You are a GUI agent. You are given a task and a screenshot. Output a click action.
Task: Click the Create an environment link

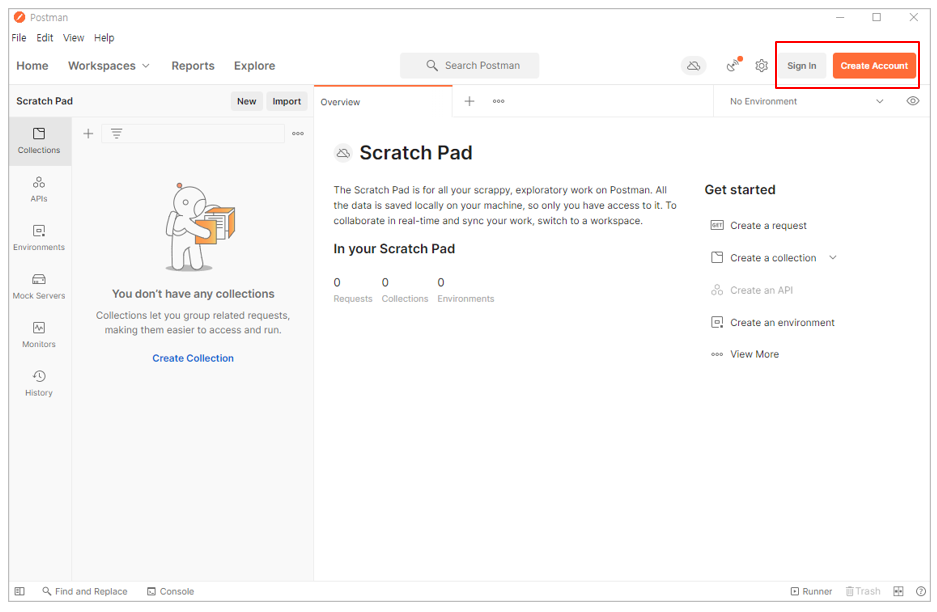pyautogui.click(x=782, y=322)
